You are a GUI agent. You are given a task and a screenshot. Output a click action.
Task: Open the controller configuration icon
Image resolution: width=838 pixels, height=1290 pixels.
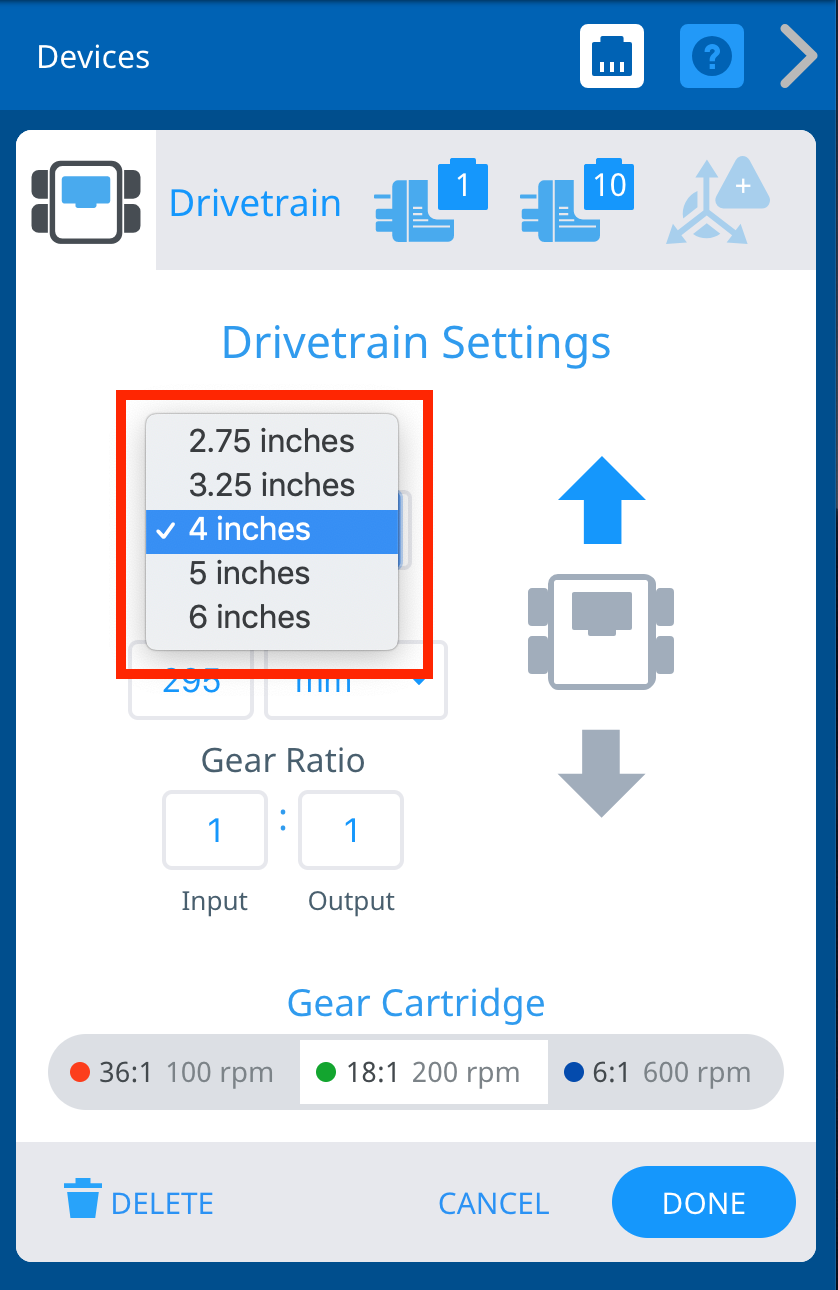611,56
